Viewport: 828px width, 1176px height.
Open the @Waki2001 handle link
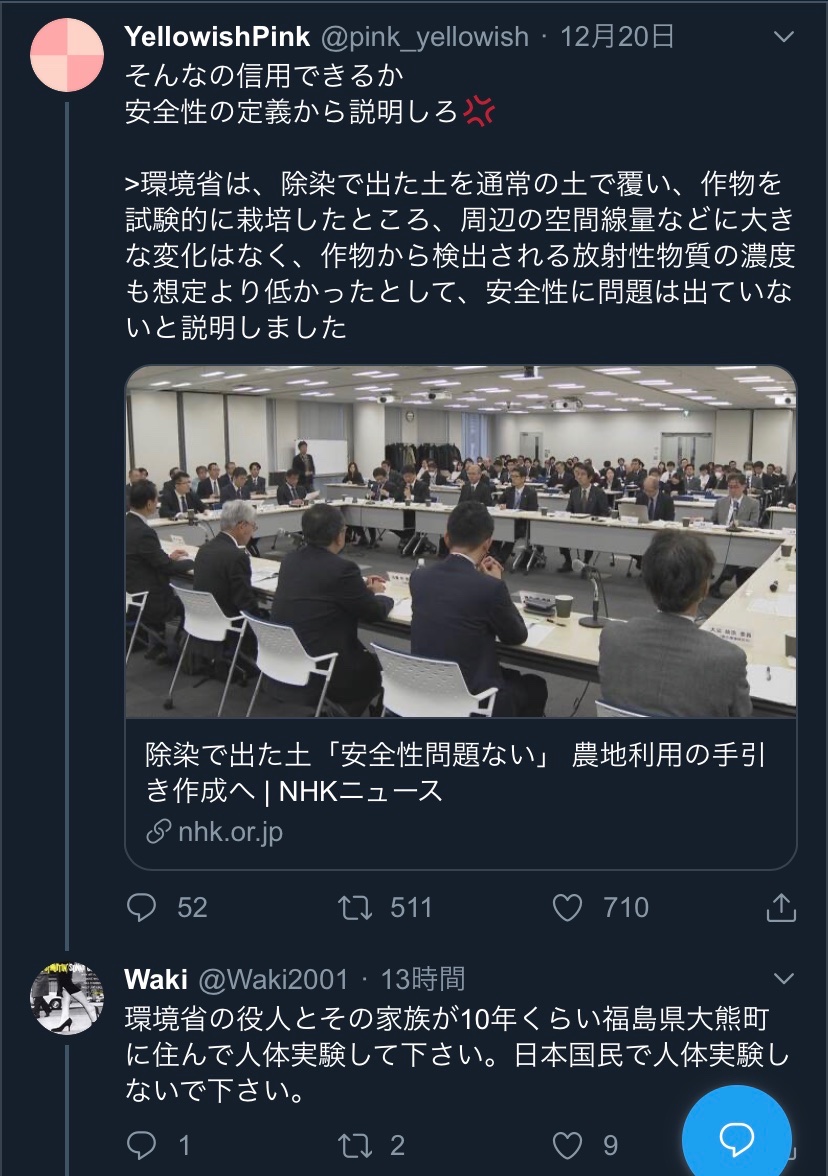point(274,979)
